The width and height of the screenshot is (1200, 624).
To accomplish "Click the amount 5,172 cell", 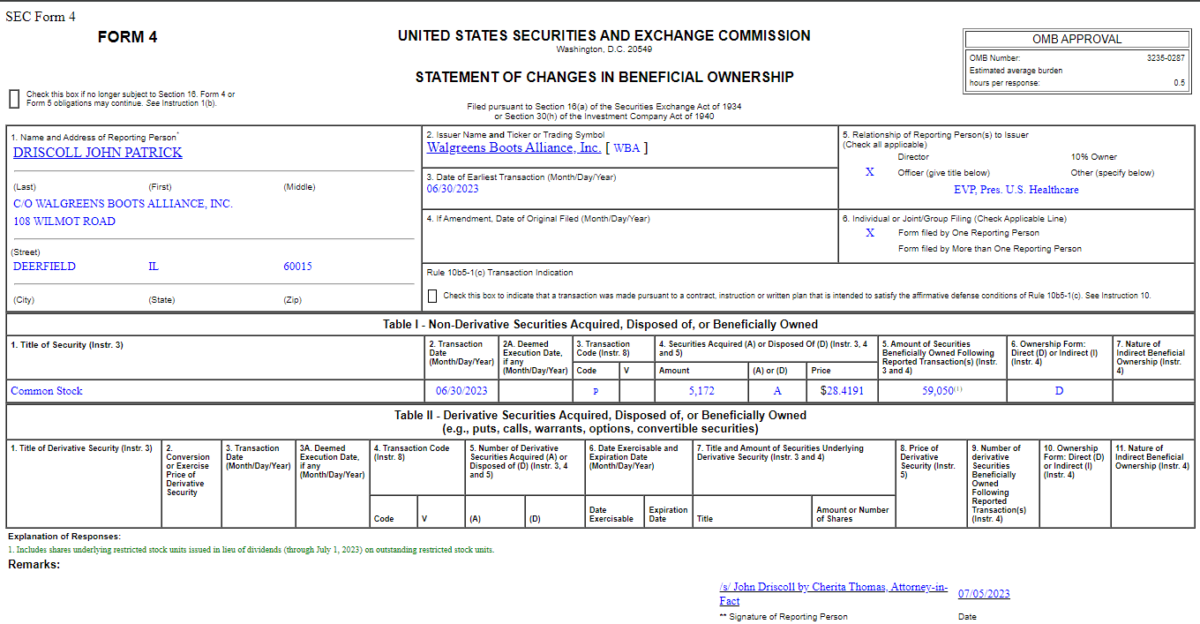I will coord(703,391).
